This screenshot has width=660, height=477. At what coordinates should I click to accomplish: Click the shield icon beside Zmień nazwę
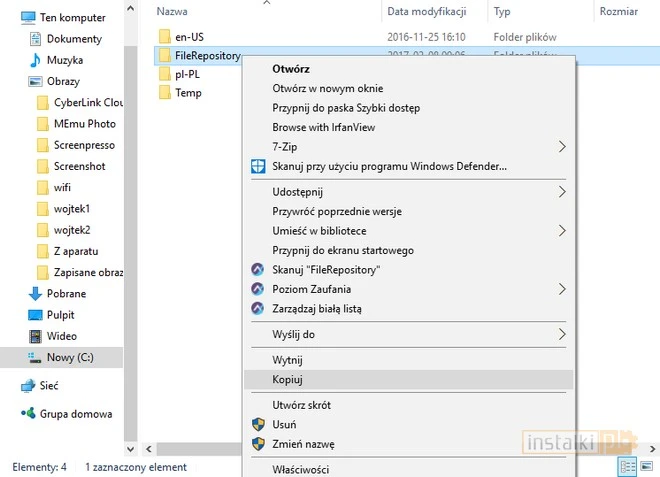(x=258, y=444)
